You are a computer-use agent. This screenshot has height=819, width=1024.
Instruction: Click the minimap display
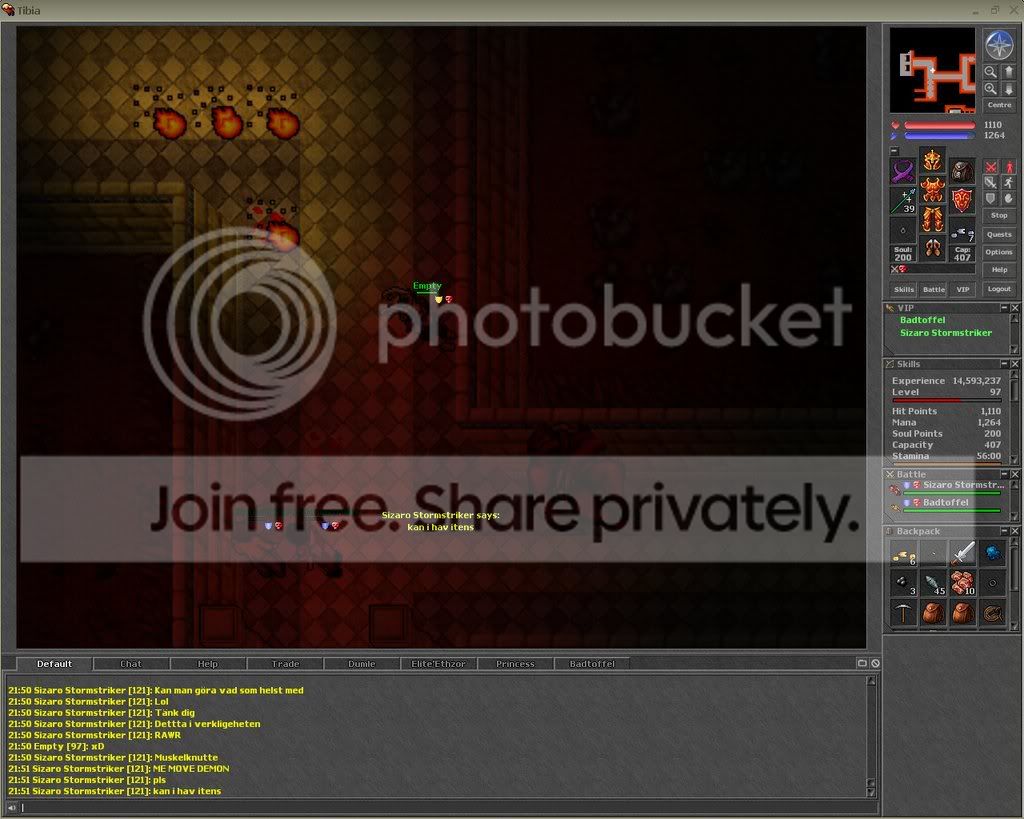click(933, 71)
